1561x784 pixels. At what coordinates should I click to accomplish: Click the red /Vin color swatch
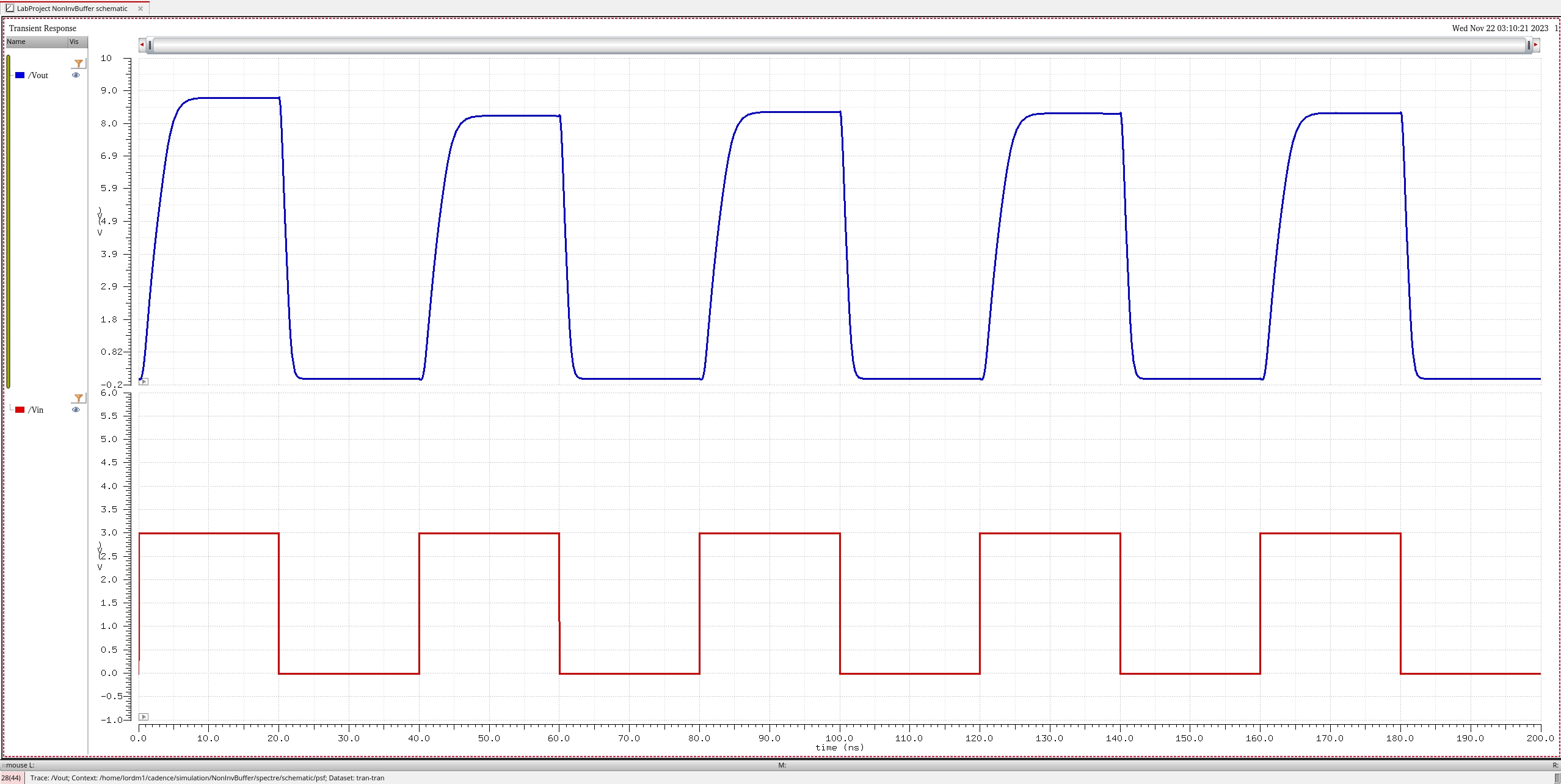pos(20,410)
